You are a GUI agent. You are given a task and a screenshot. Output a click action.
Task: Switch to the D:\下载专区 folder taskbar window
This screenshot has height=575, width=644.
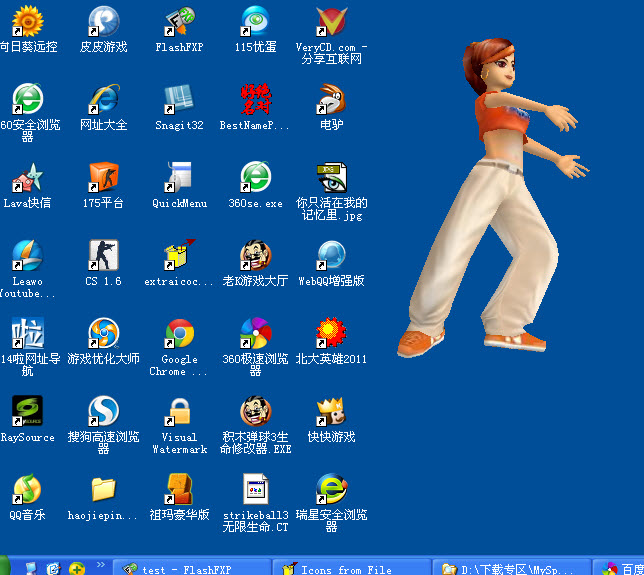coord(510,568)
